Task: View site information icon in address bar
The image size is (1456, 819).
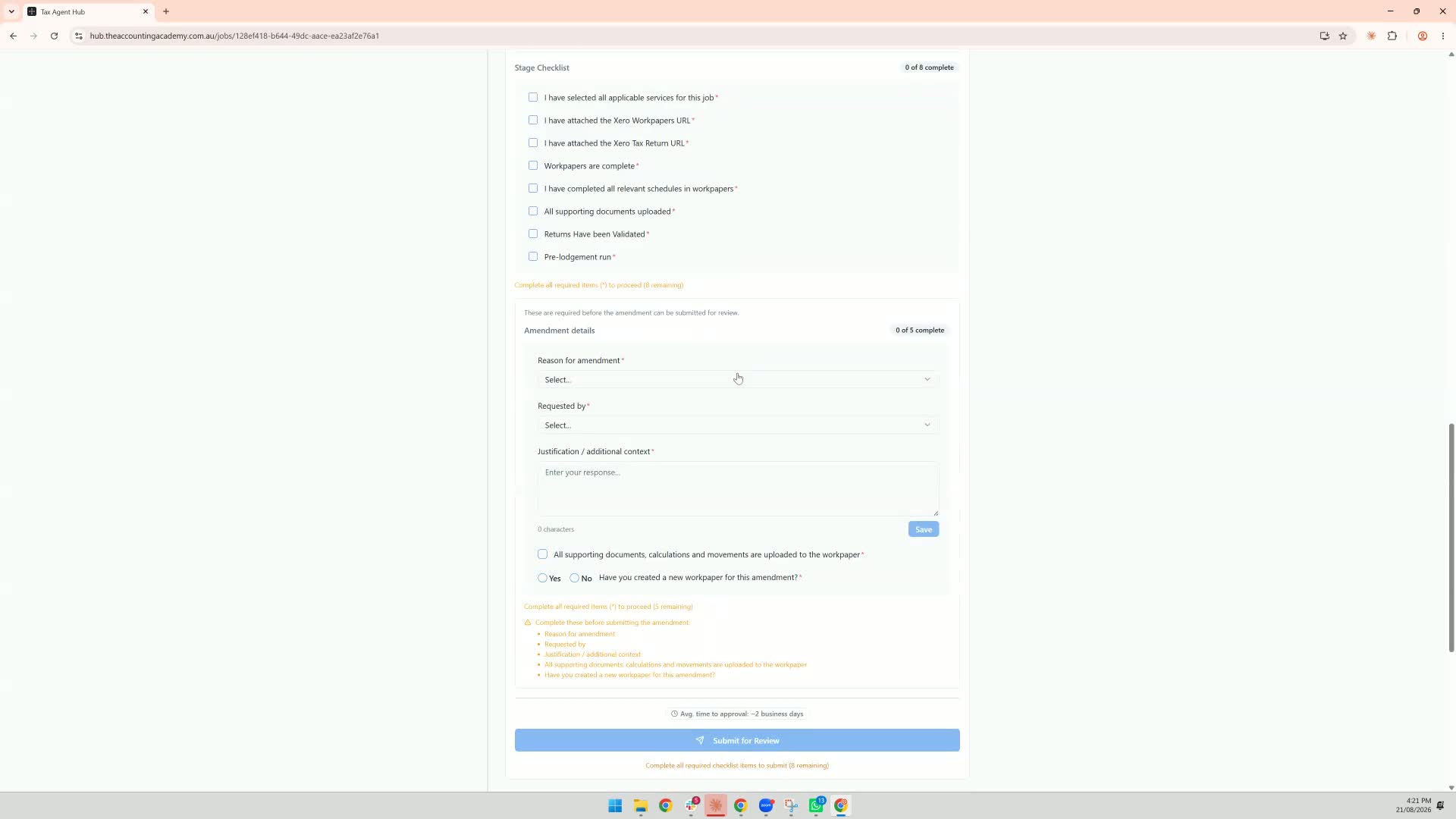Action: point(78,36)
